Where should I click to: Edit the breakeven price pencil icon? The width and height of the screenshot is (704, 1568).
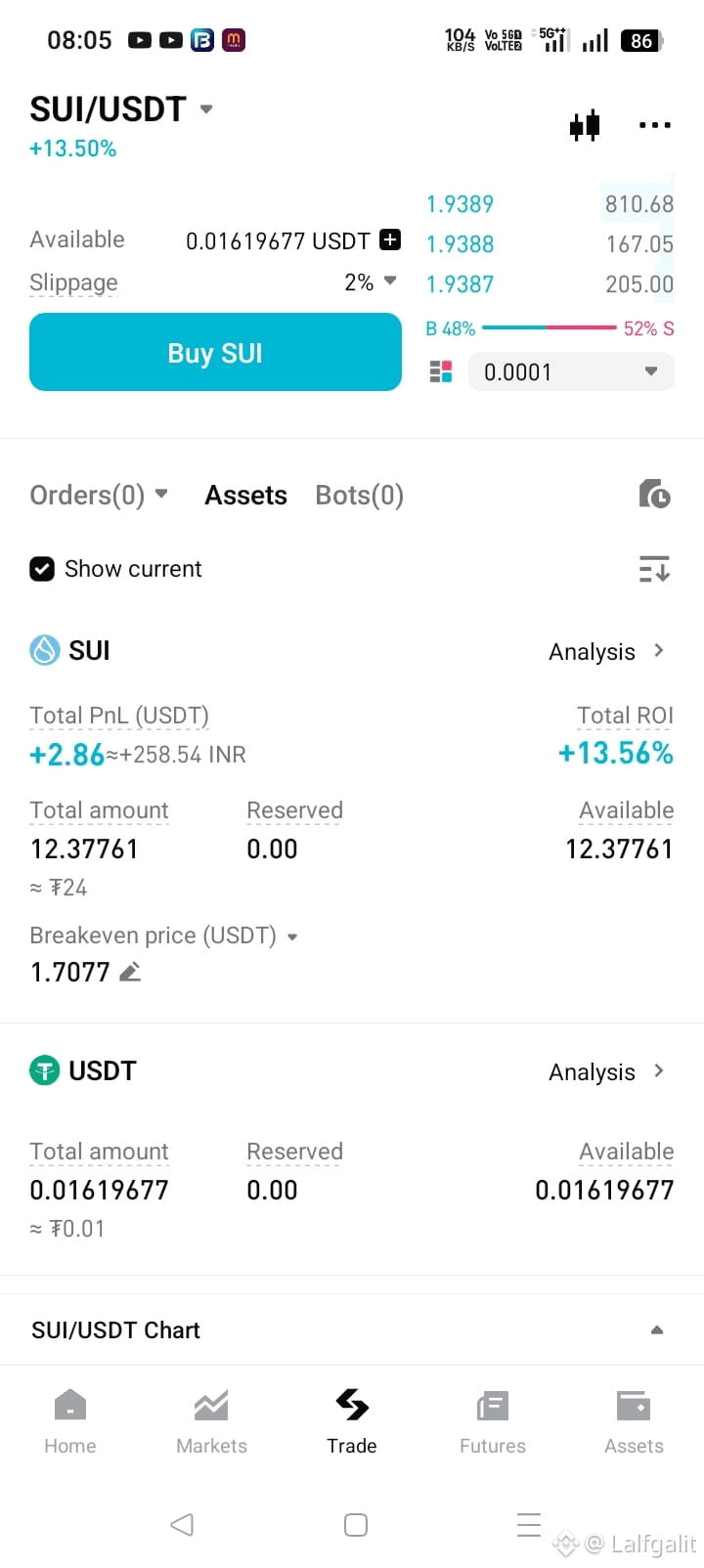point(130,972)
